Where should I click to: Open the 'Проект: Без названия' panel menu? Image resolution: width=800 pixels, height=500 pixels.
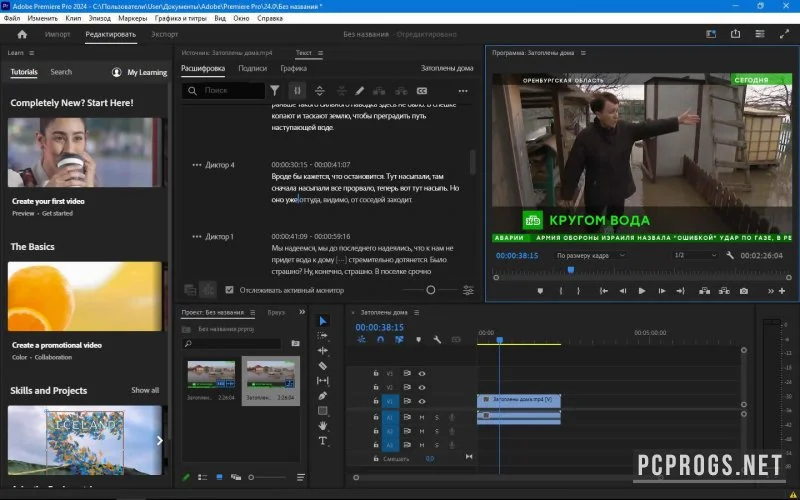click(253, 312)
